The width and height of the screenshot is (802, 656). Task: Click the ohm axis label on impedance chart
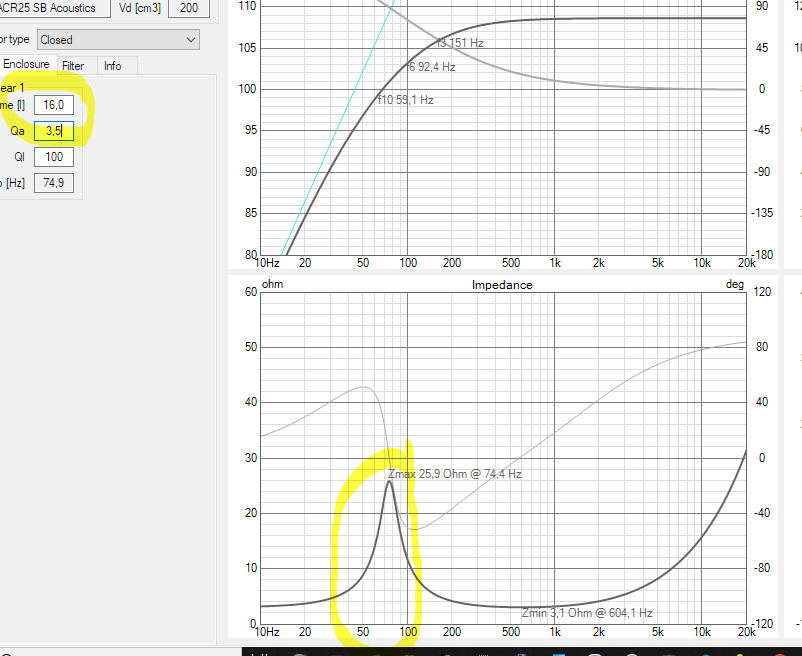(x=272, y=284)
